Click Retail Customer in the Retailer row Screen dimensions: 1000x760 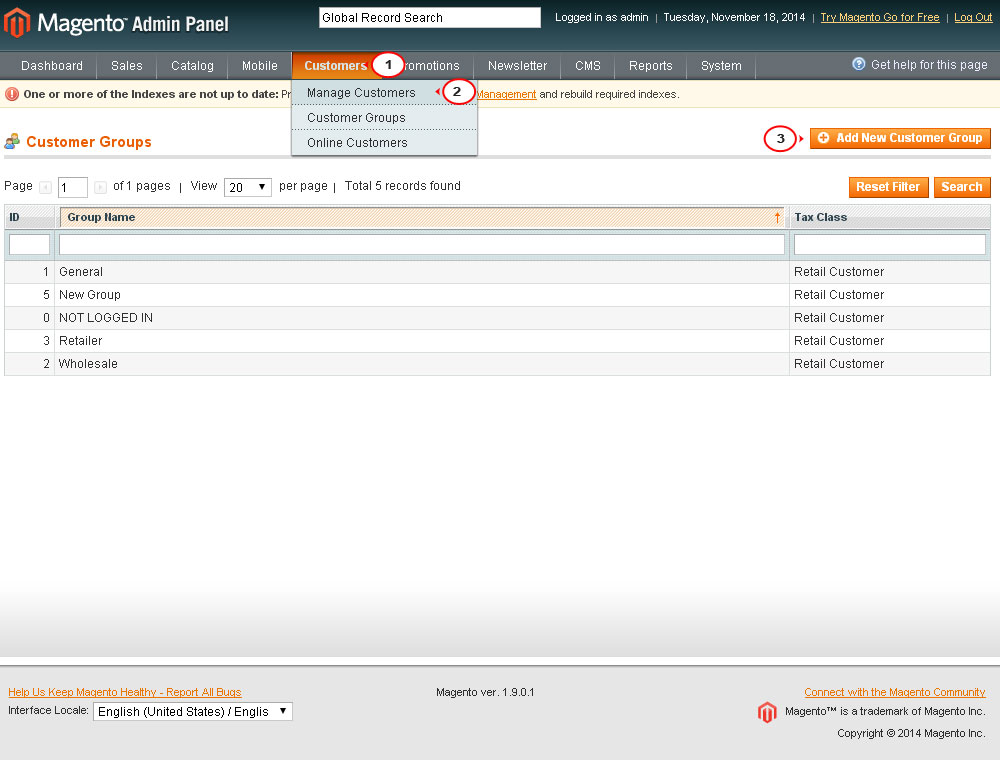coord(839,341)
